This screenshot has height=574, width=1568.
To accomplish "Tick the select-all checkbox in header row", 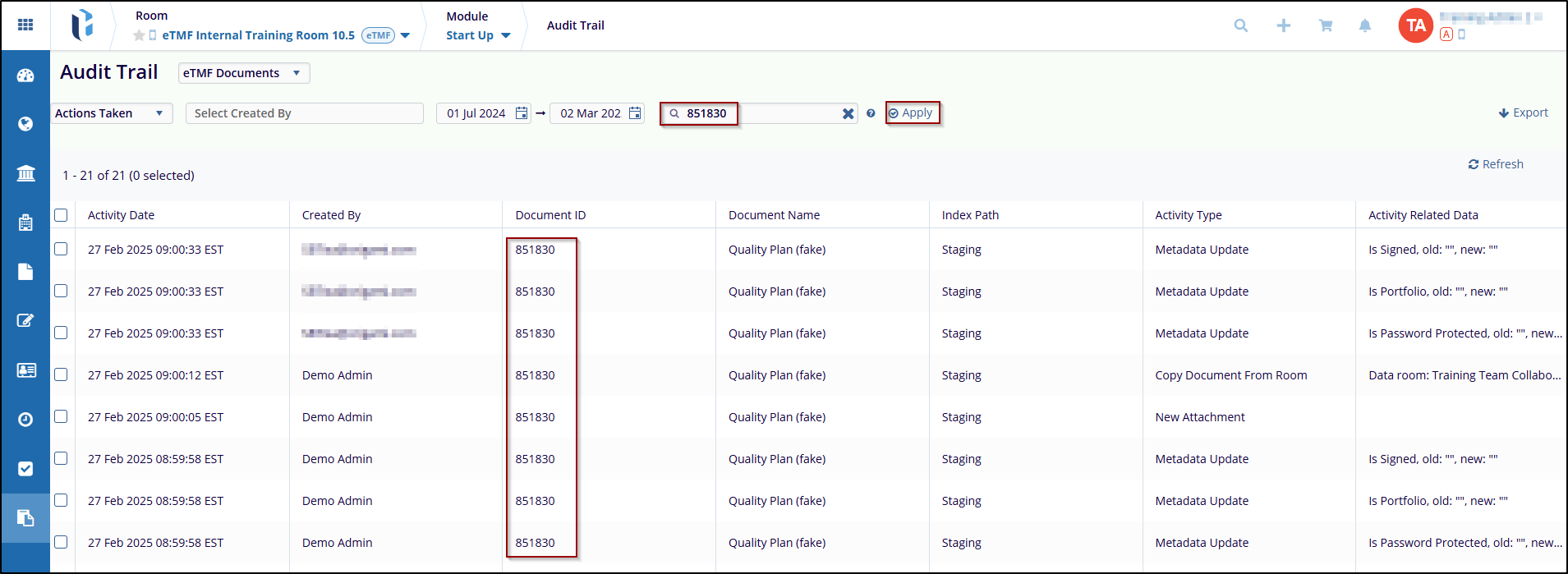I will click(x=61, y=215).
